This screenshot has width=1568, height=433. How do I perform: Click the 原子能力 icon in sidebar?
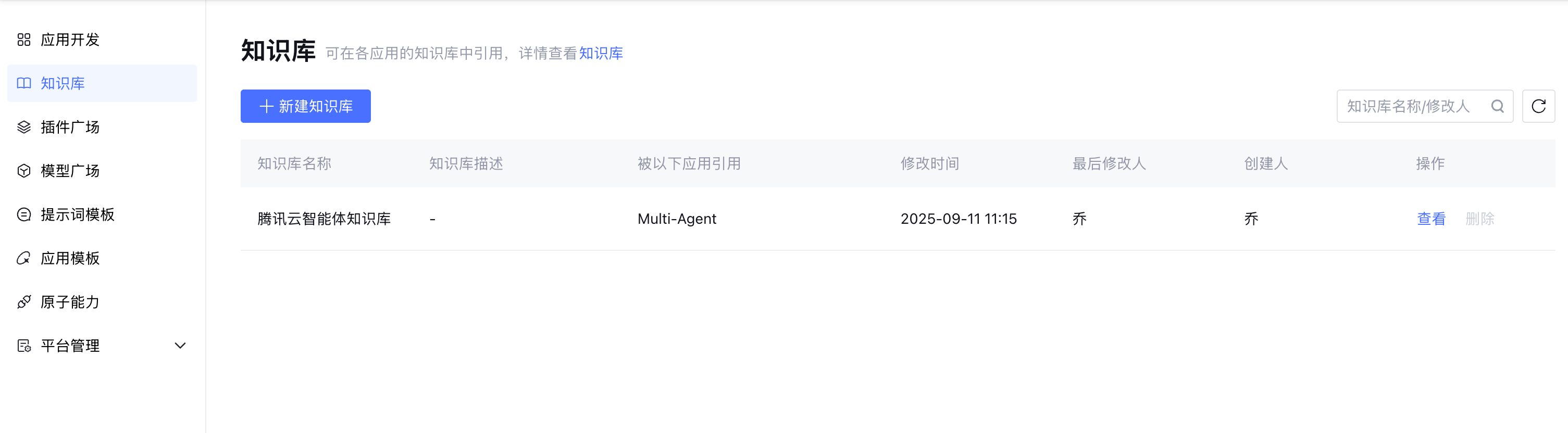[x=24, y=302]
